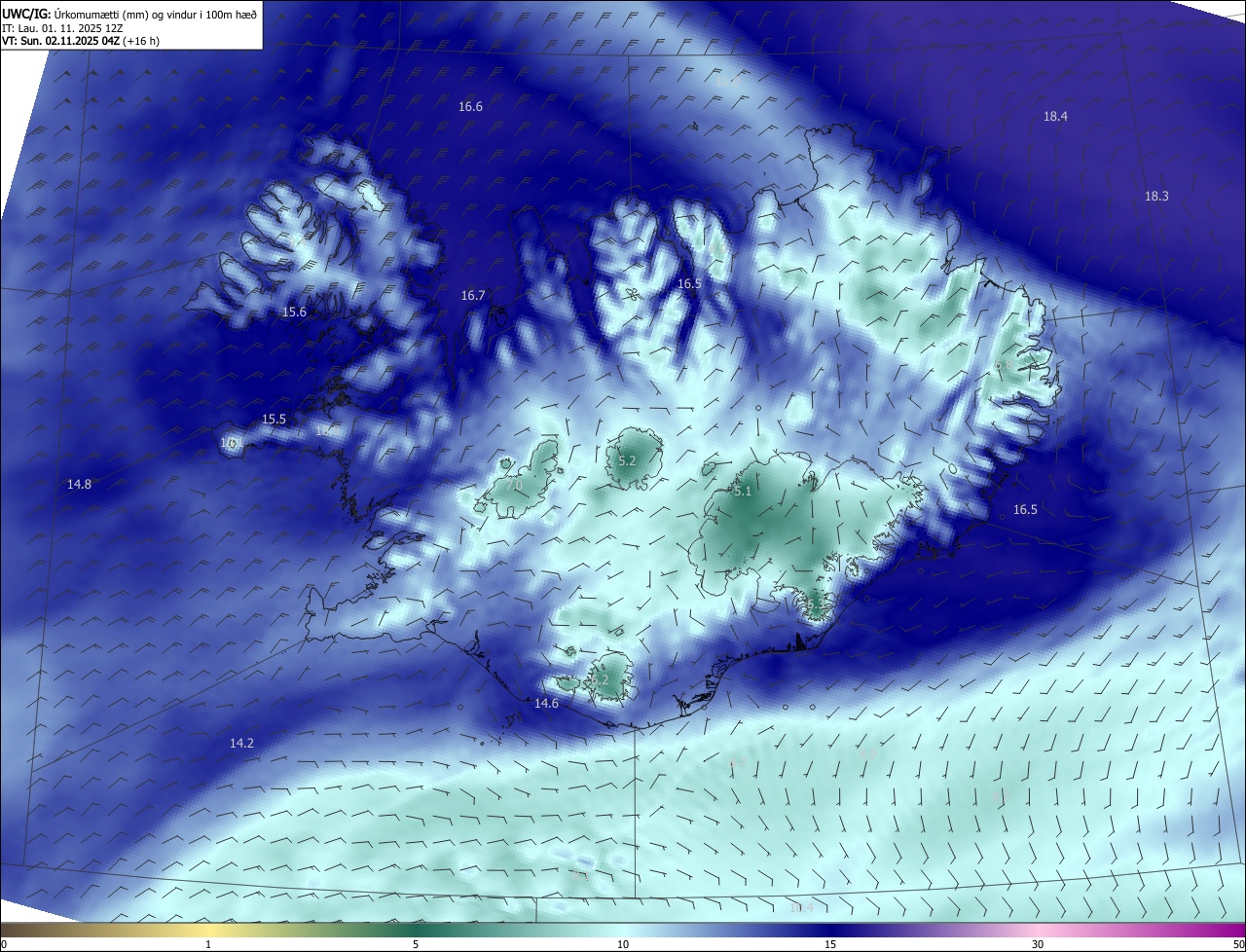Click the 18.4 value label on the map
Image resolution: width=1246 pixels, height=952 pixels.
[x=1055, y=116]
